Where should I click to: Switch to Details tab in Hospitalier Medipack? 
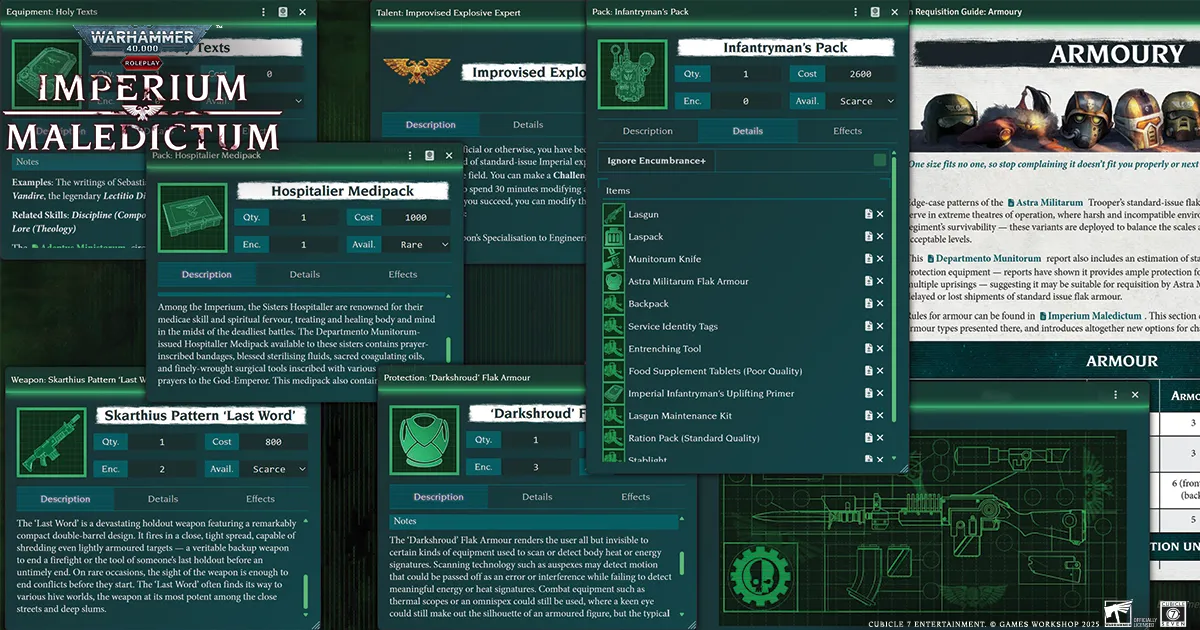pyautogui.click(x=305, y=274)
